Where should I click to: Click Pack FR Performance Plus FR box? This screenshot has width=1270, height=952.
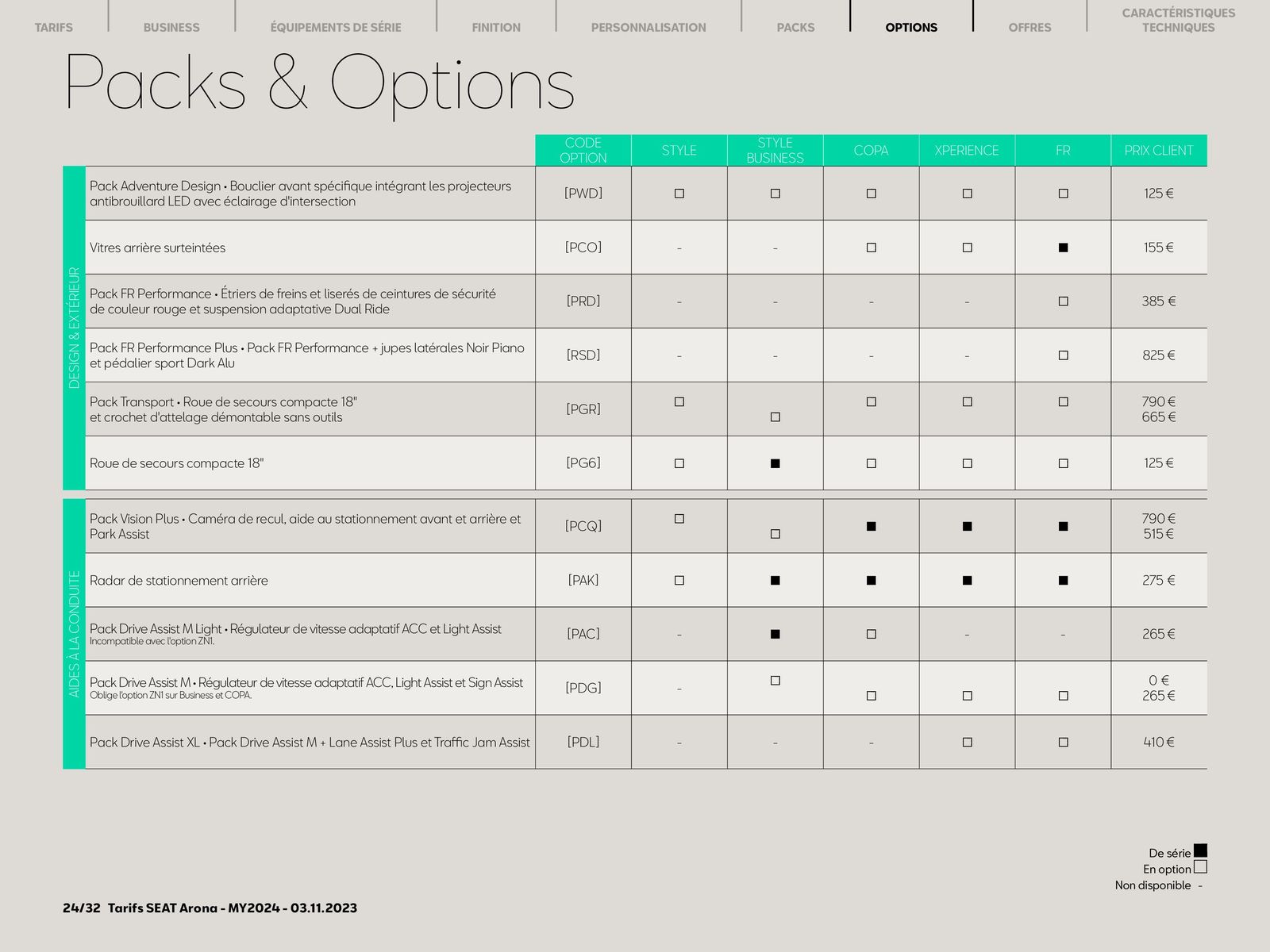[x=1063, y=355]
